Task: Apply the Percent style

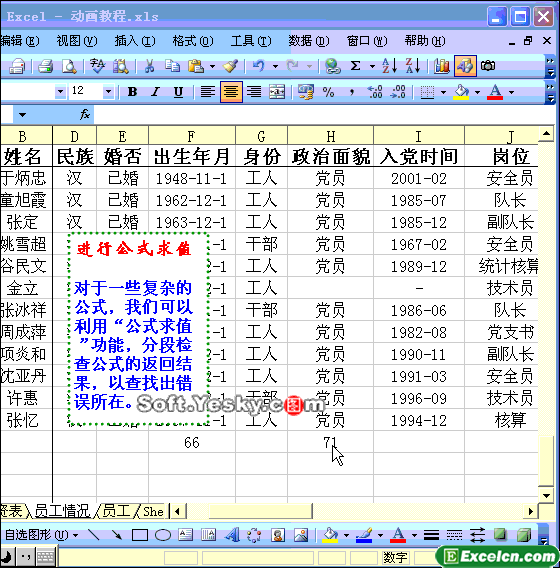Action: pyautogui.click(x=329, y=92)
